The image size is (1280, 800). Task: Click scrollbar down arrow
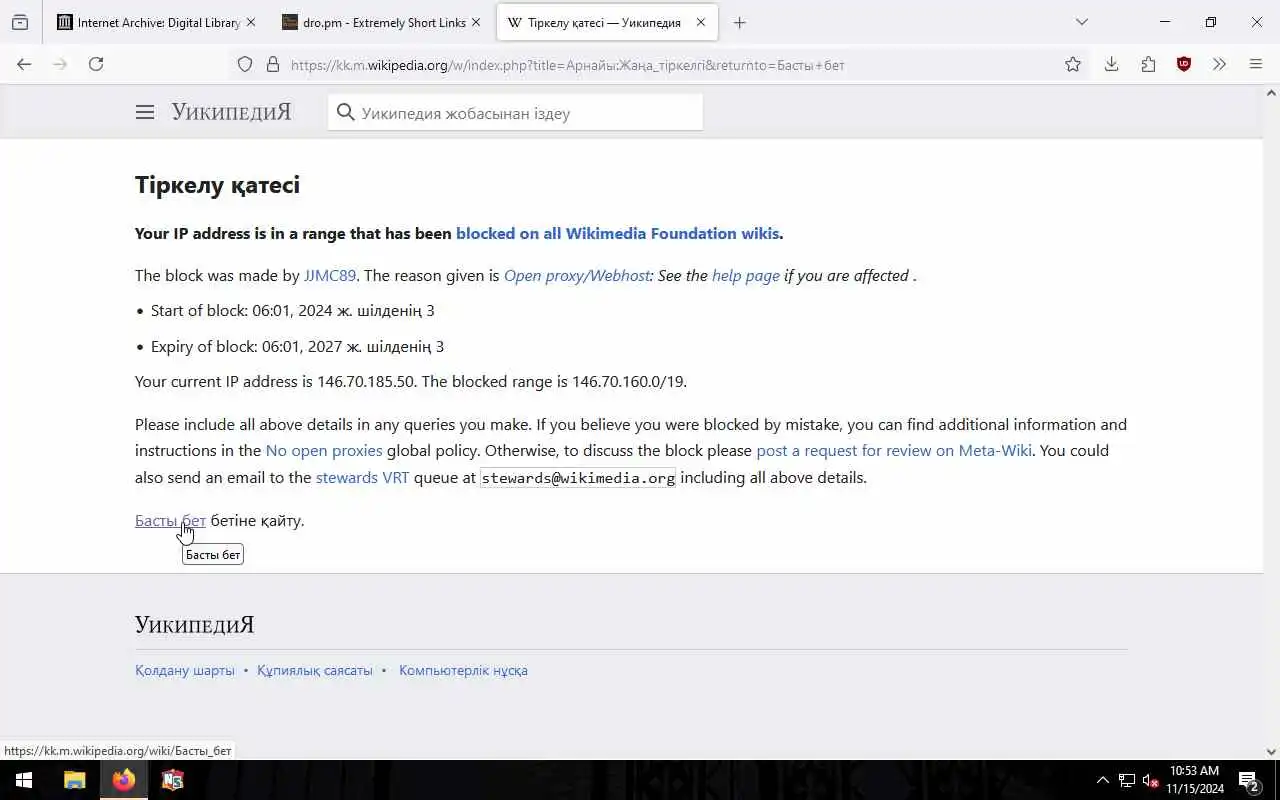click(x=1272, y=751)
